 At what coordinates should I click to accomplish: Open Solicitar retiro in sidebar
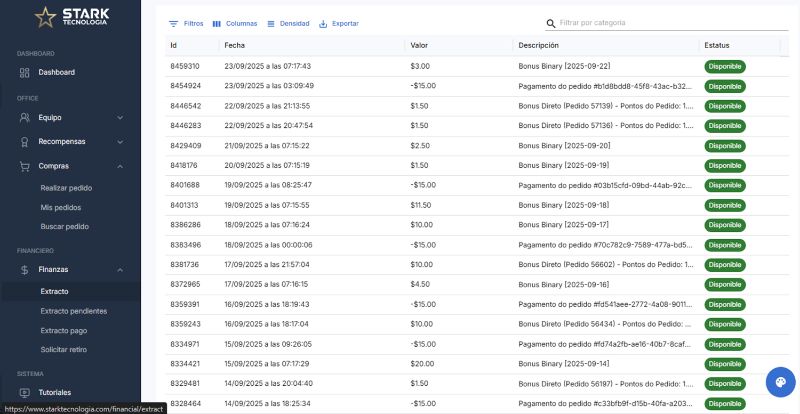(63, 349)
